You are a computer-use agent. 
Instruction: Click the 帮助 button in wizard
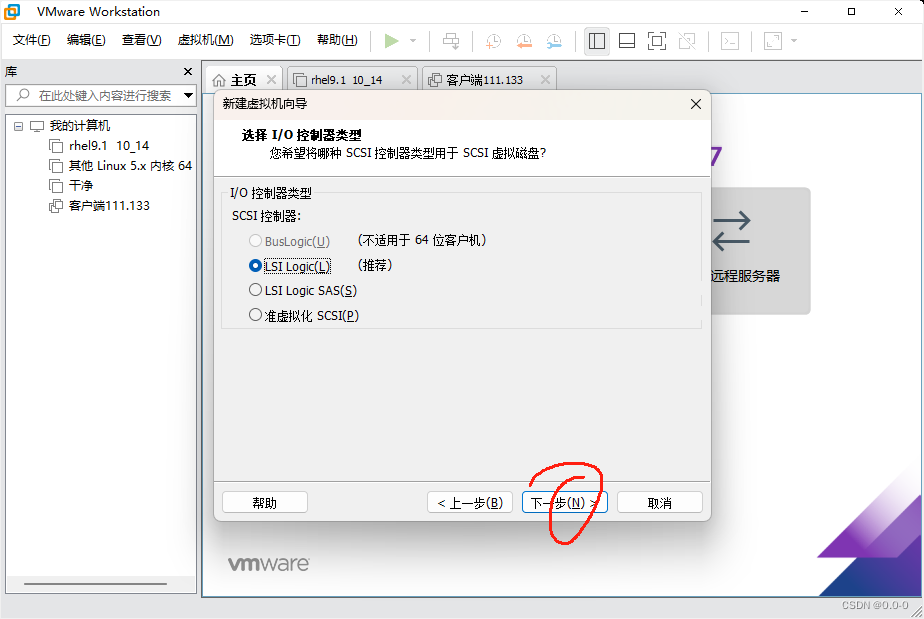pos(265,503)
